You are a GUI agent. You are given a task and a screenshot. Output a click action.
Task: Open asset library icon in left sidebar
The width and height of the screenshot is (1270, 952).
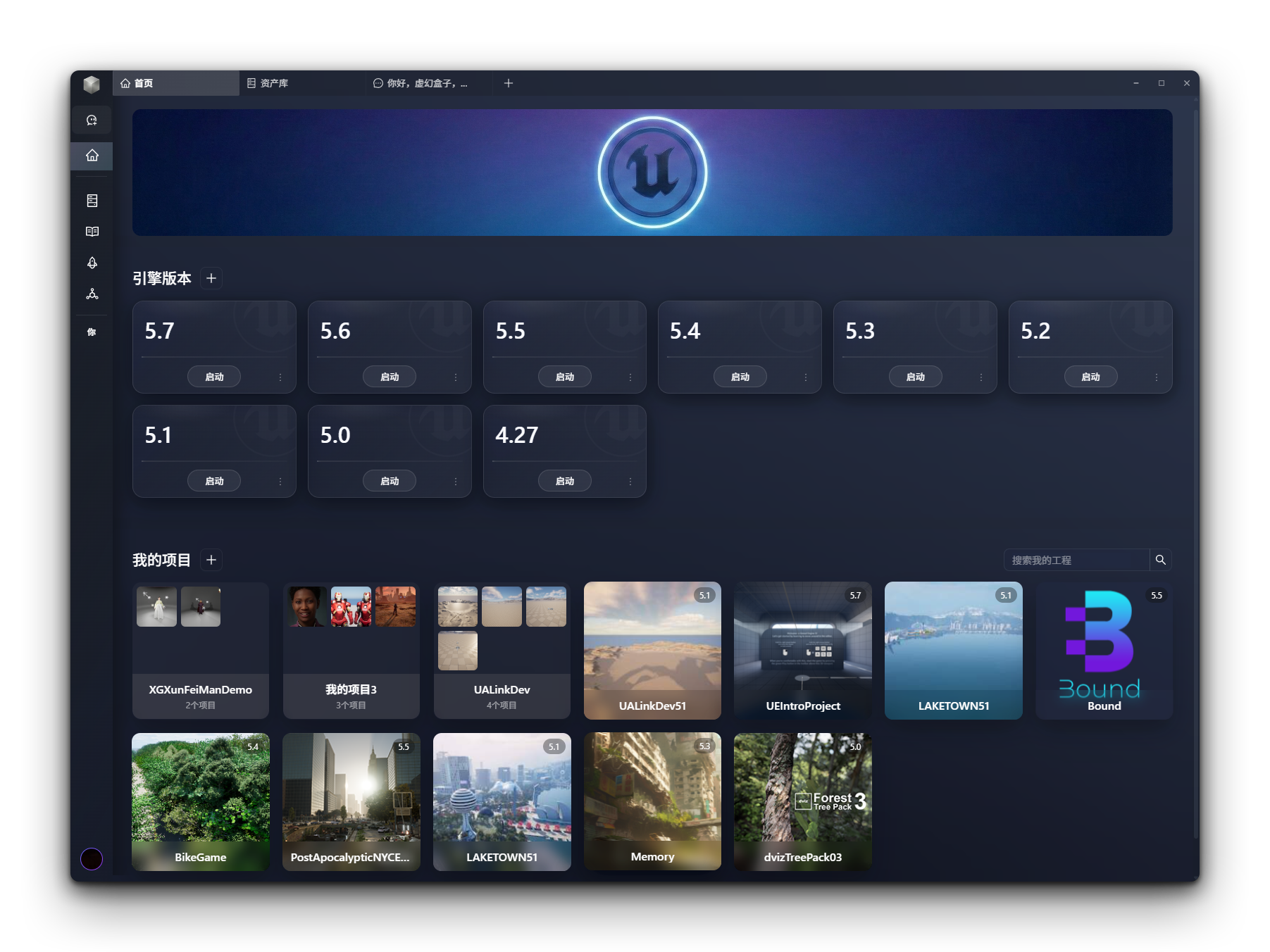point(92,201)
